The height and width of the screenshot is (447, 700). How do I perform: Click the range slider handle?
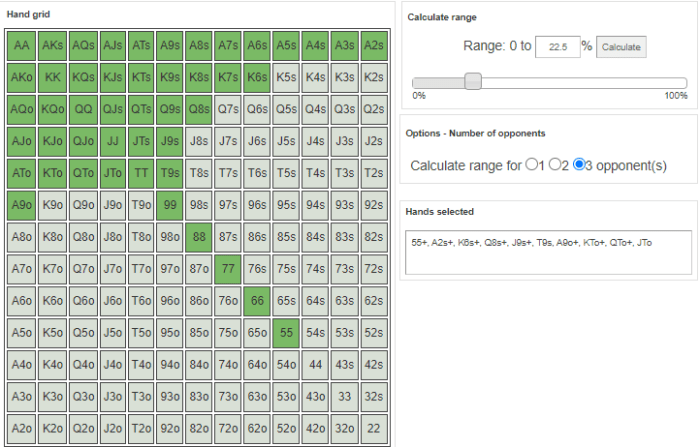click(x=473, y=82)
